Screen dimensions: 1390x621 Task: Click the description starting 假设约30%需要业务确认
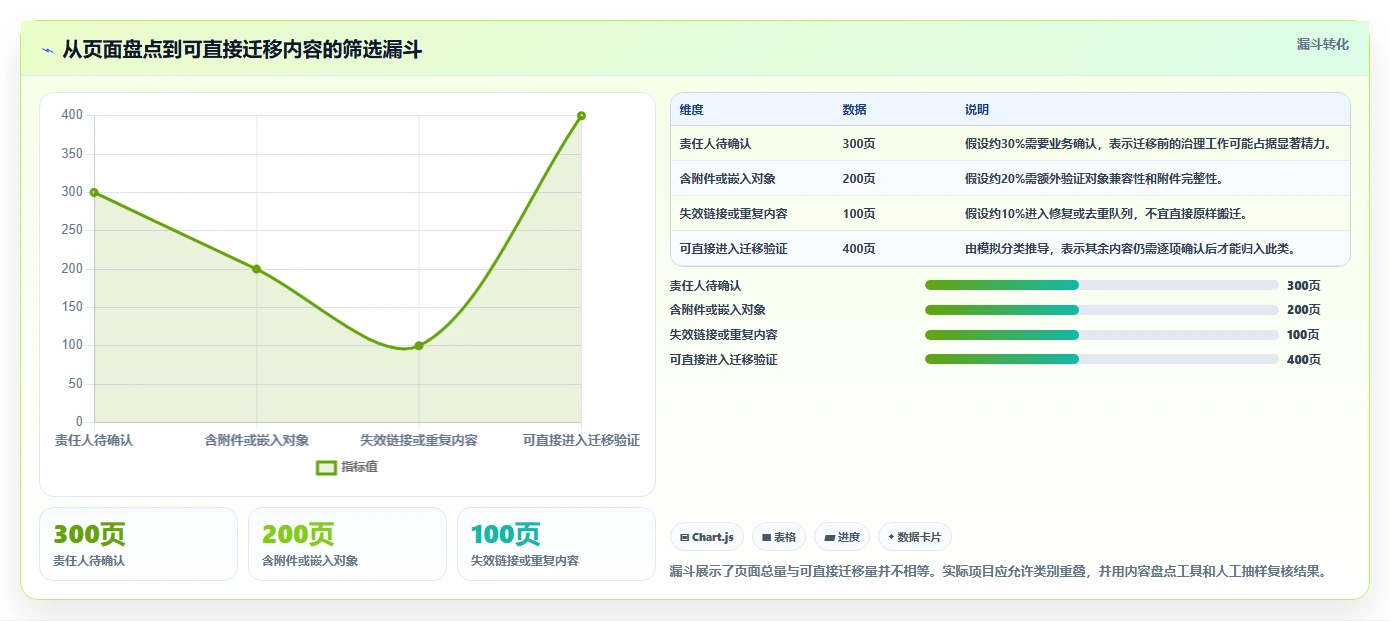1147,144
